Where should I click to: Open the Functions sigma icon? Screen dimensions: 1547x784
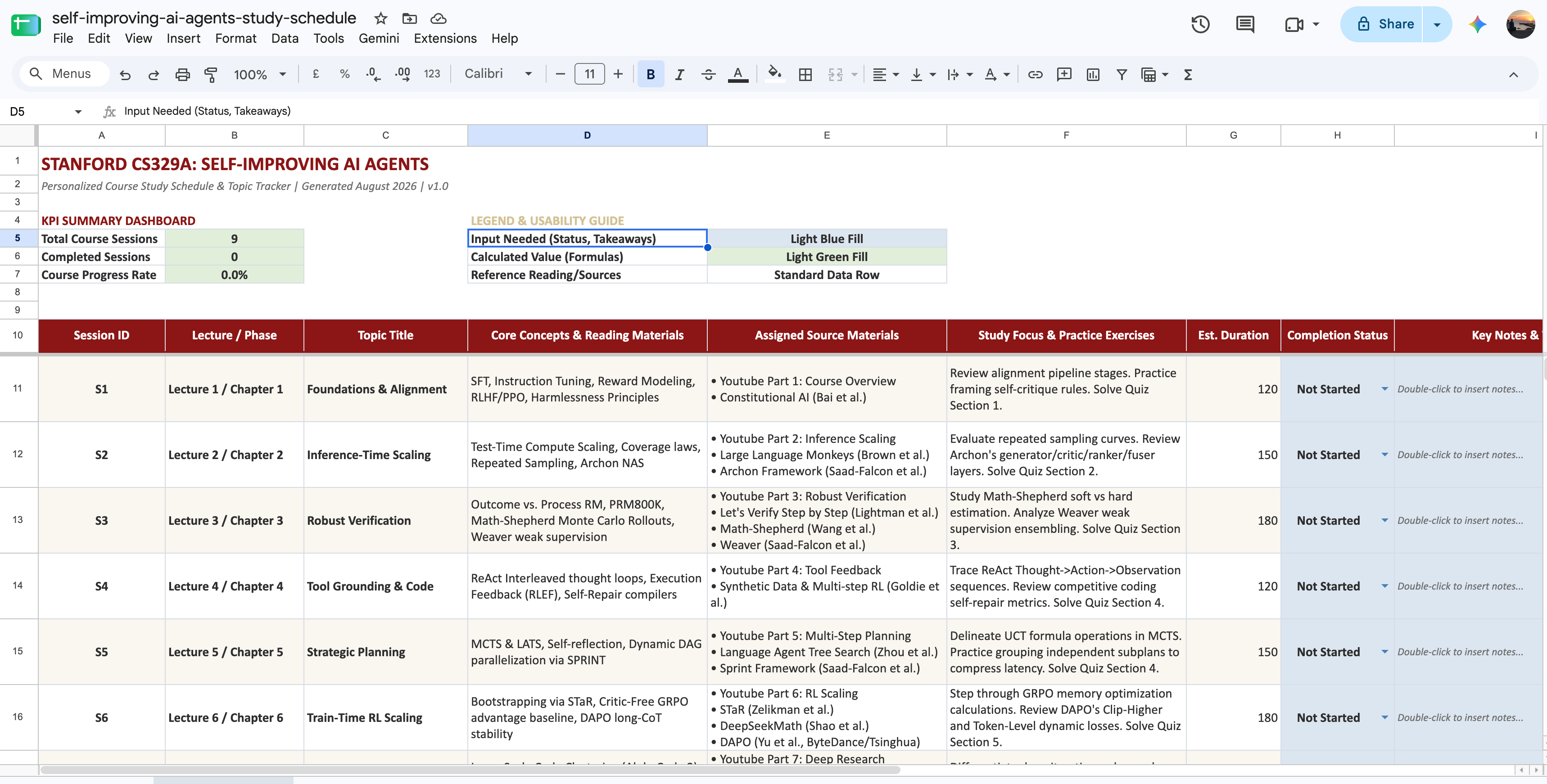[x=1188, y=74]
